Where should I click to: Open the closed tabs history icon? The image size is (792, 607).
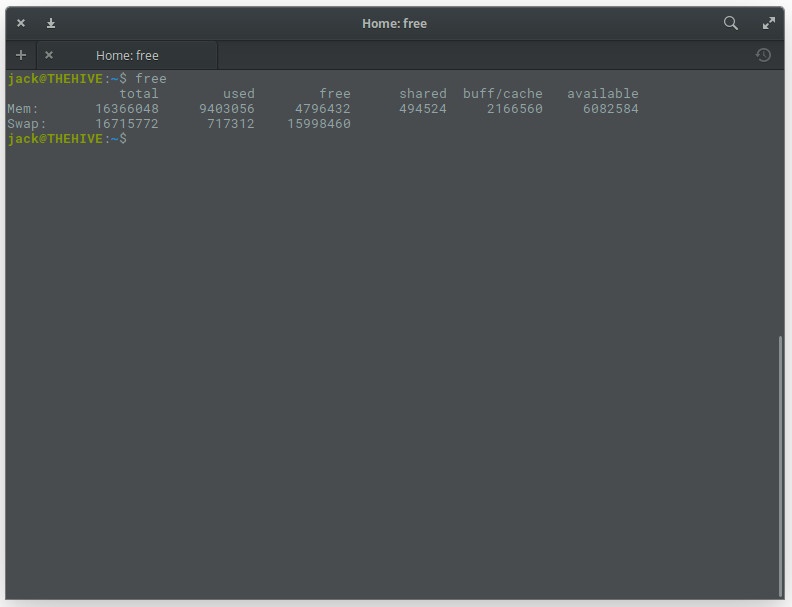(x=763, y=55)
